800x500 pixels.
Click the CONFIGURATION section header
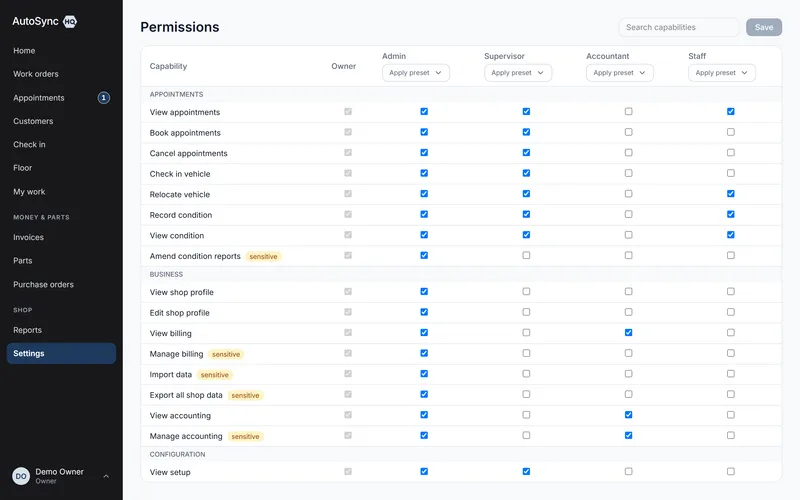(x=178, y=455)
